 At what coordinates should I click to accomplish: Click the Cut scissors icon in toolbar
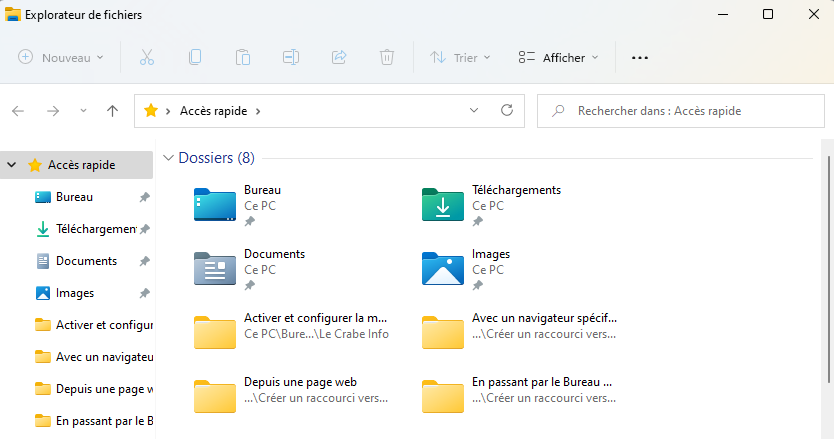pyautogui.click(x=147, y=57)
